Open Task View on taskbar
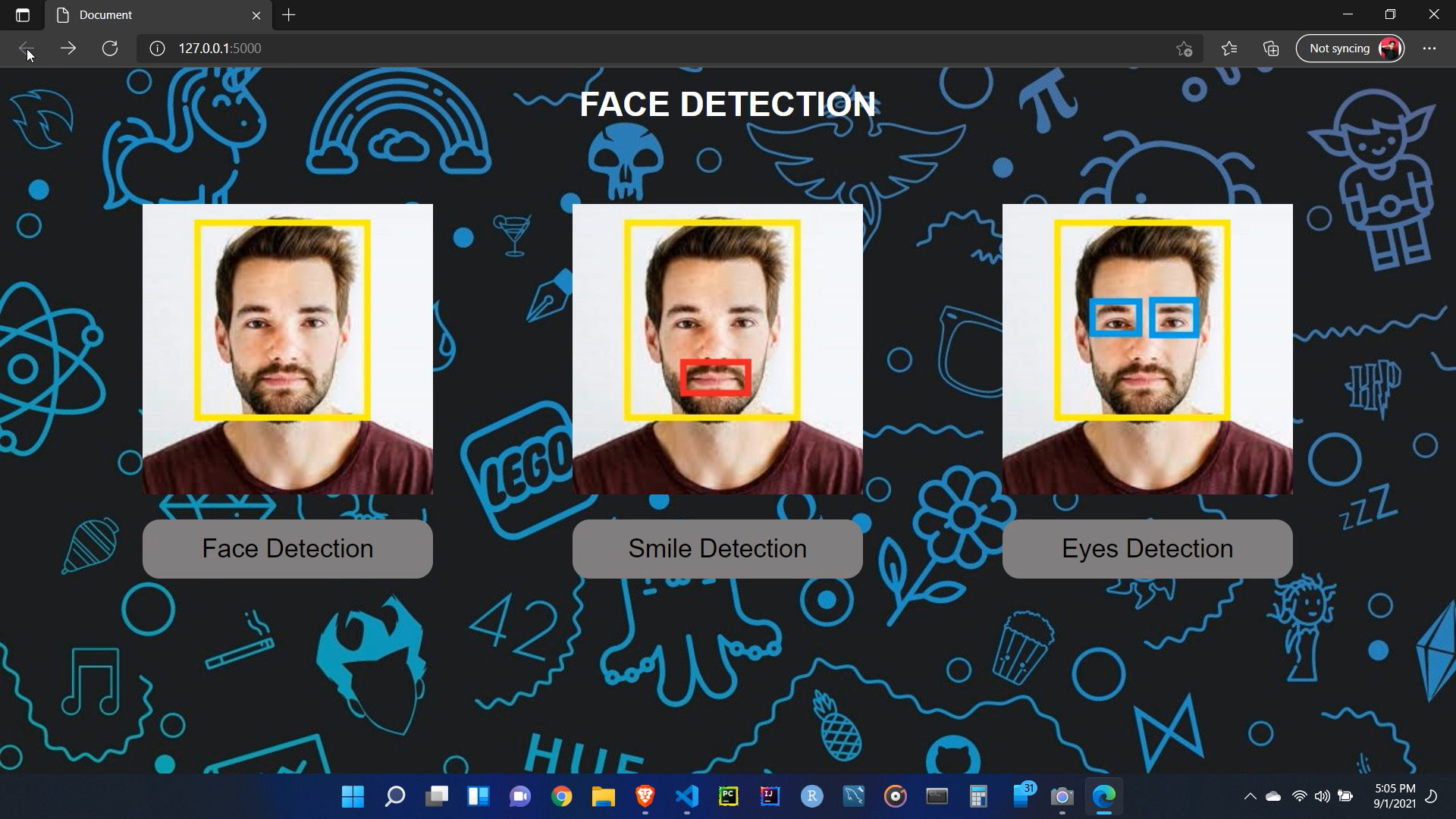Screen dimensions: 1456x819 point(436,796)
